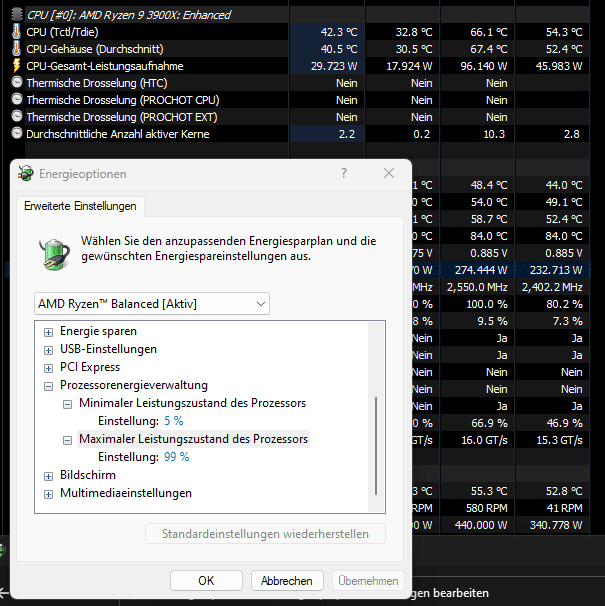Select the Erweiterte Einstellungen tab

(80, 206)
